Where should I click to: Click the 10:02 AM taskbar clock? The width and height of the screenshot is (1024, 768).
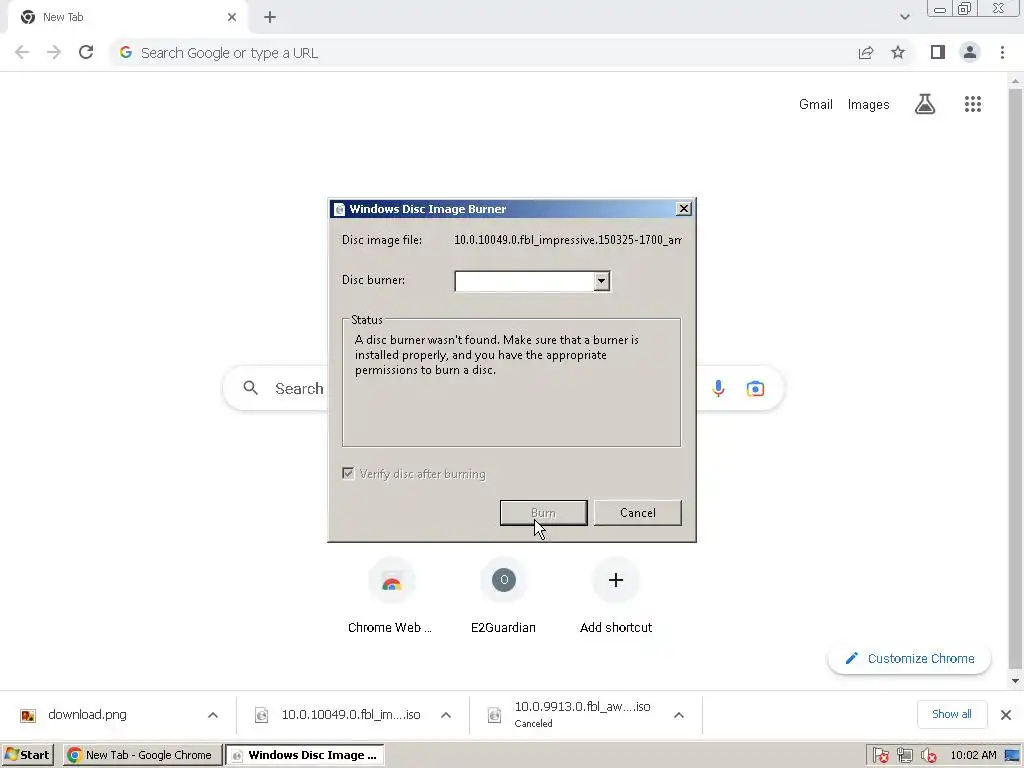coord(973,755)
